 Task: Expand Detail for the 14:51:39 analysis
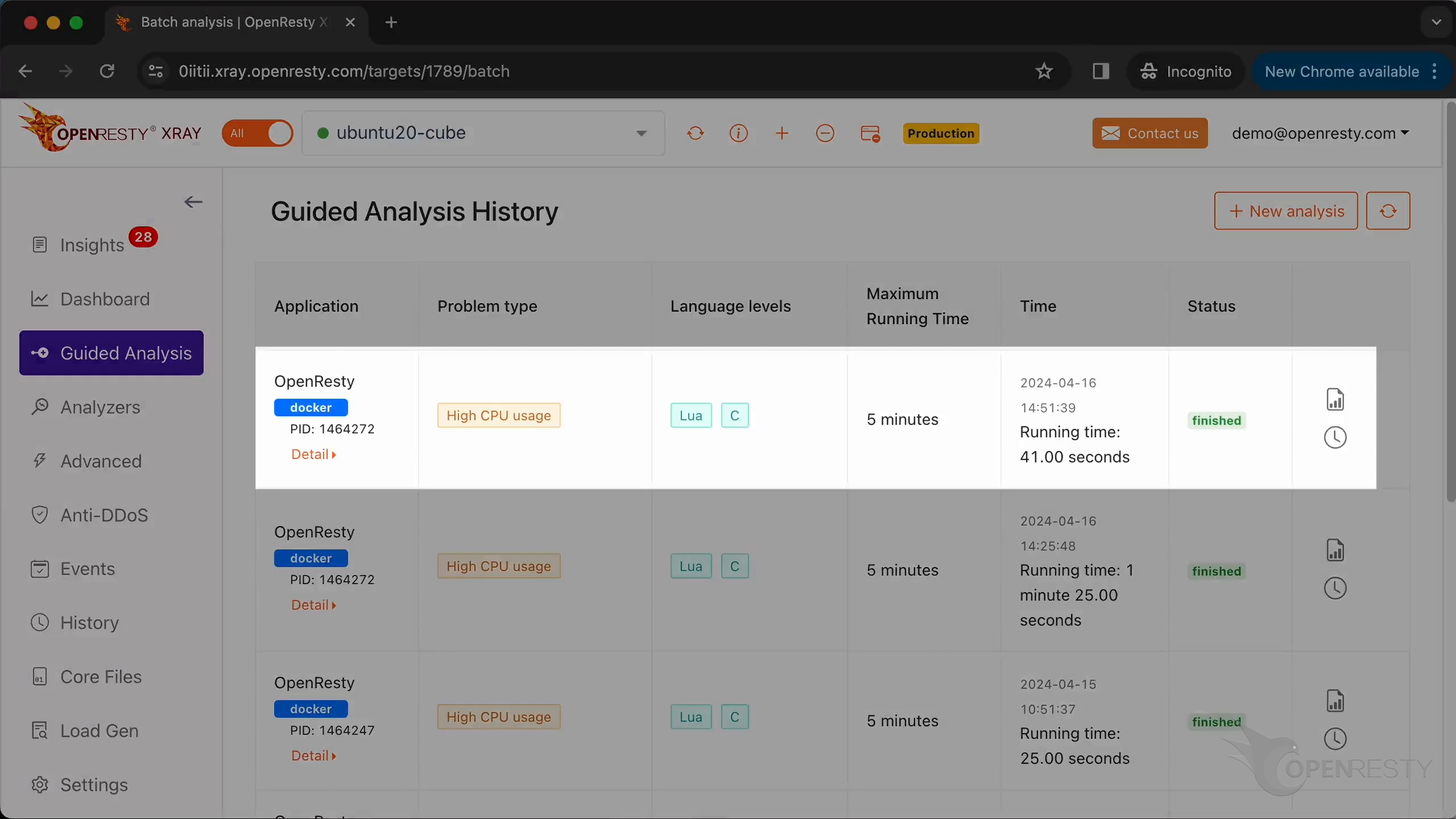point(314,454)
